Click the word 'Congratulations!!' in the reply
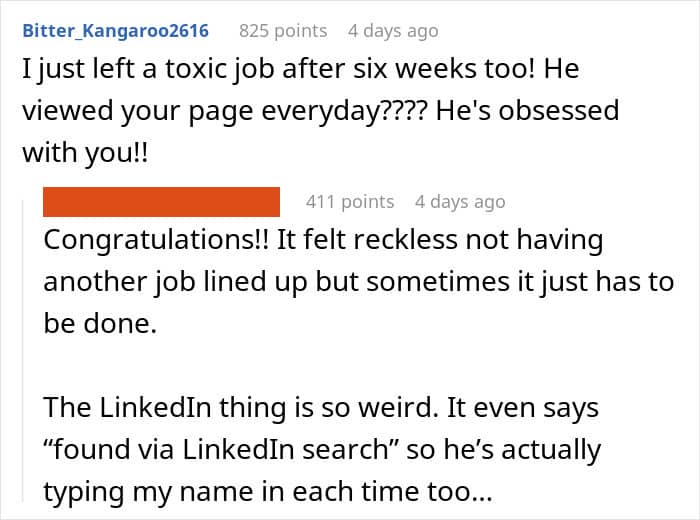 click(156, 241)
